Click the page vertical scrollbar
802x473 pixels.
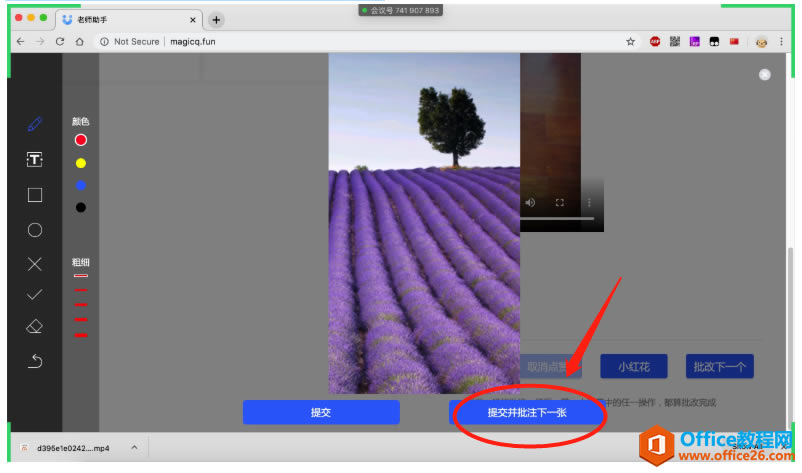[791, 337]
